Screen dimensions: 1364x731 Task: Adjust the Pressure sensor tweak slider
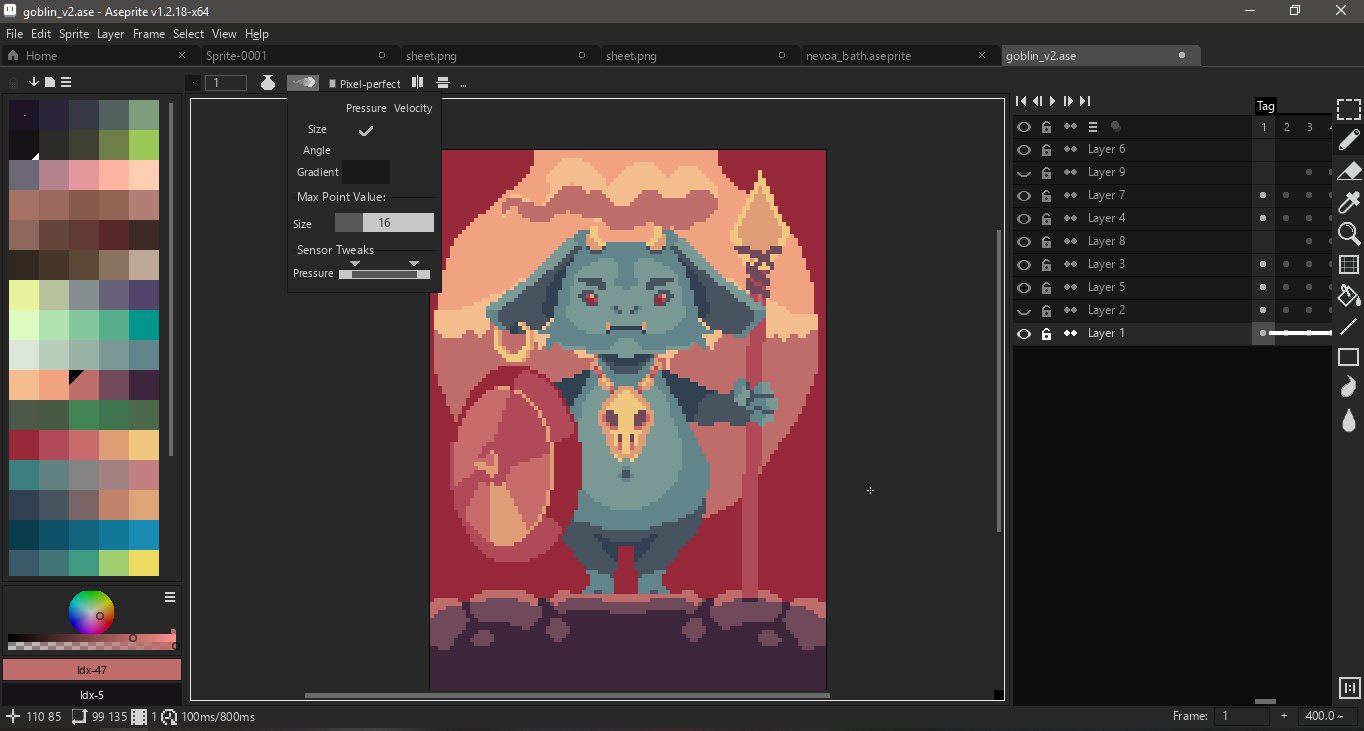click(384, 274)
